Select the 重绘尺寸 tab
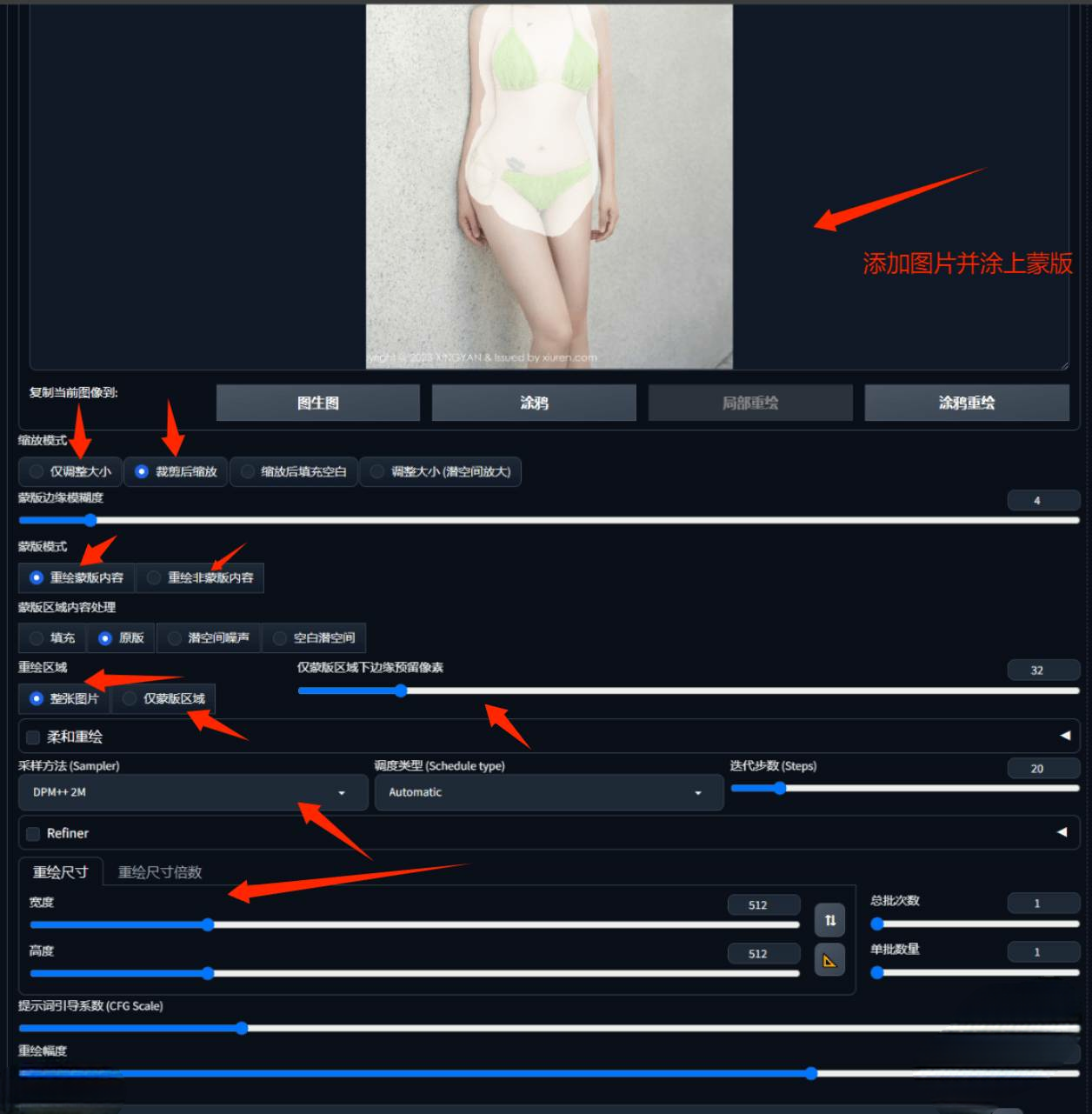Image resolution: width=1092 pixels, height=1114 pixels. pyautogui.click(x=60, y=872)
